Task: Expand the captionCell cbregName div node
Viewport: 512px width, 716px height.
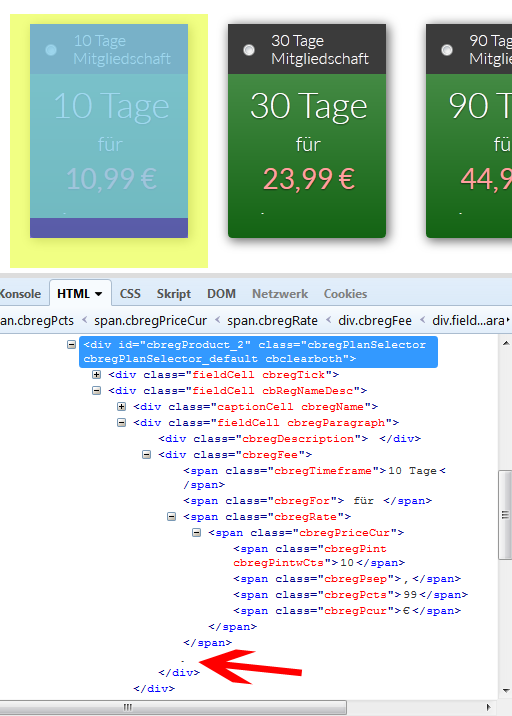Action: (x=121, y=406)
